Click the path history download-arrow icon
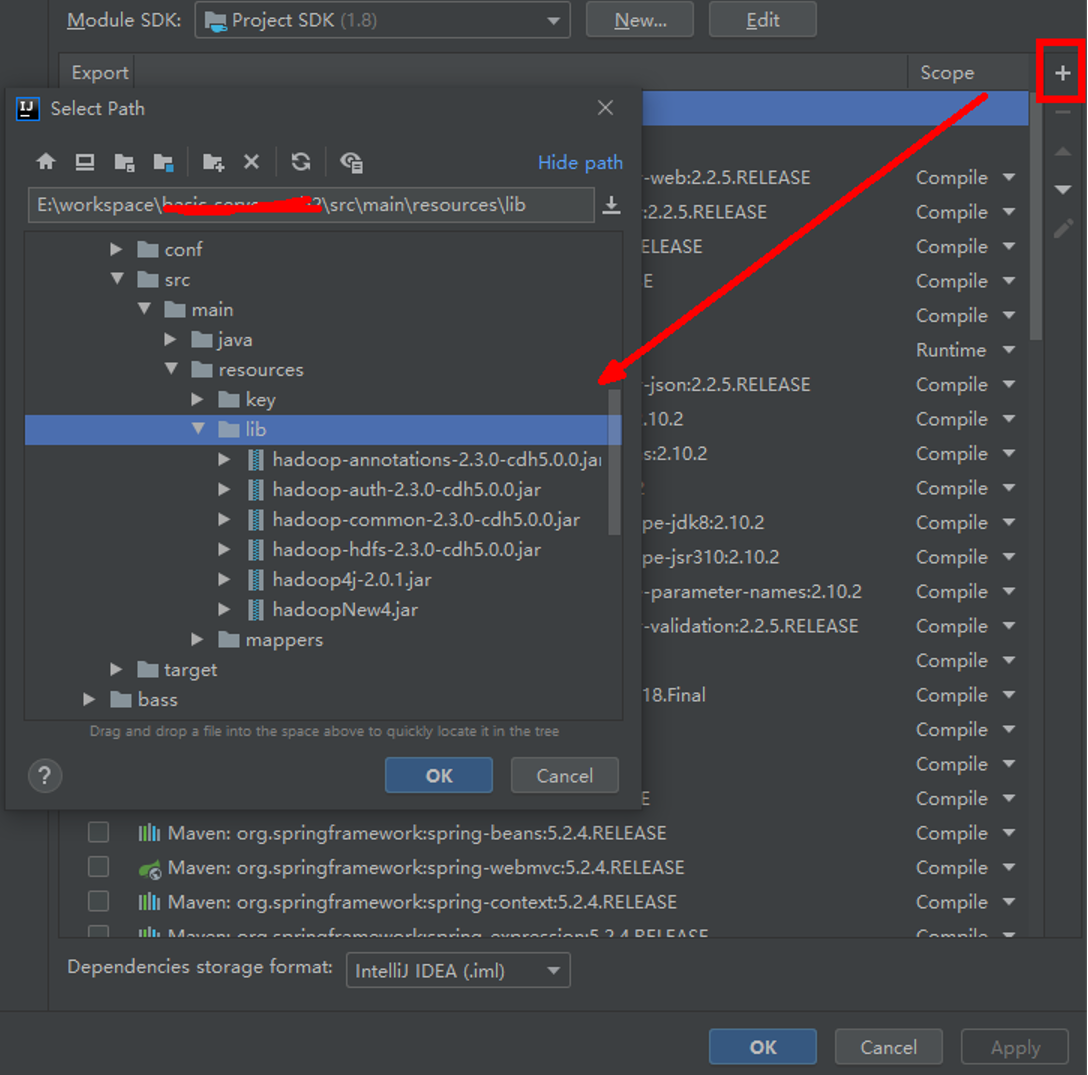 coord(611,205)
